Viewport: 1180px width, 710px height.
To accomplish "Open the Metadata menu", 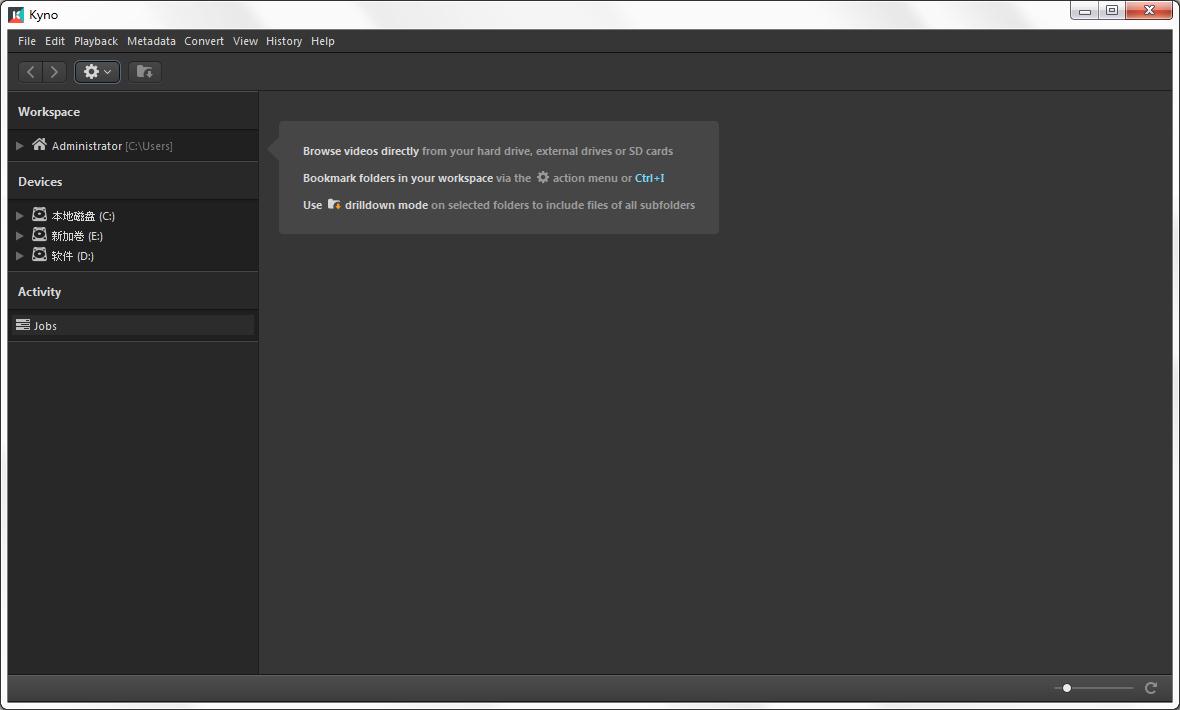I will (151, 41).
